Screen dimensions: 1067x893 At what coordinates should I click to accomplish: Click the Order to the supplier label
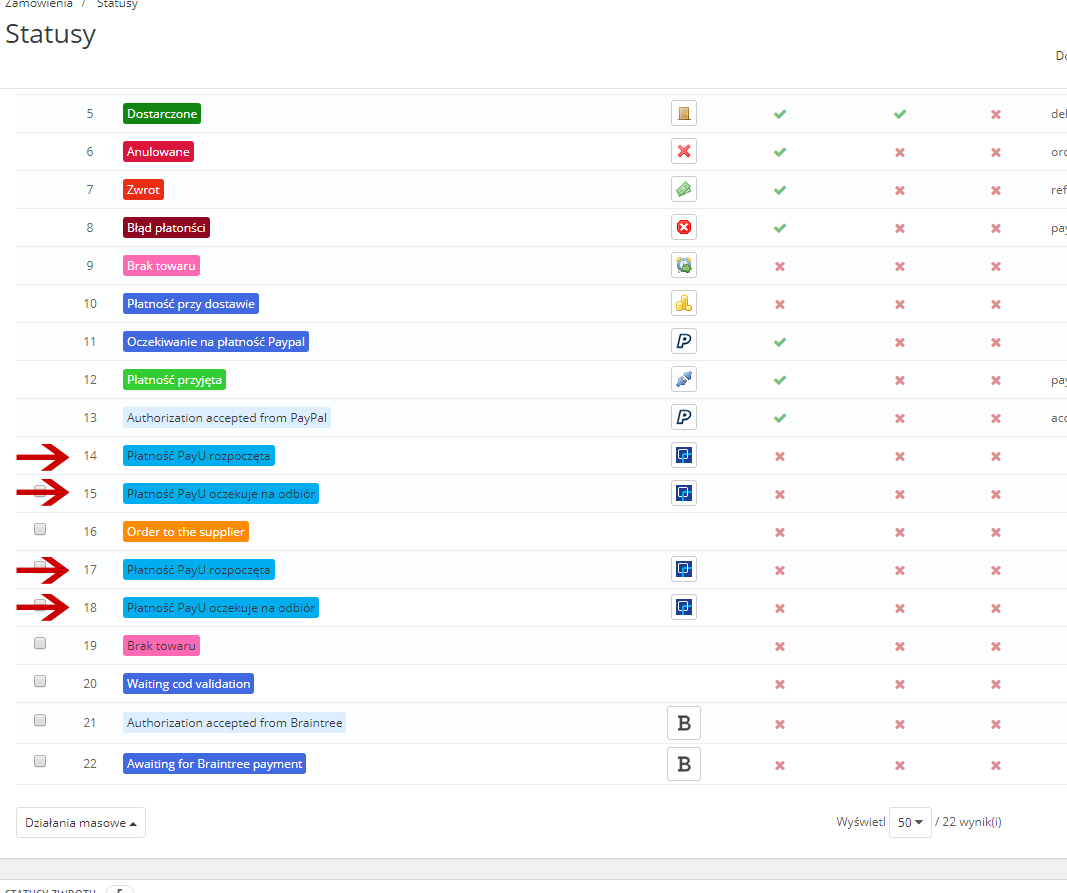click(186, 532)
